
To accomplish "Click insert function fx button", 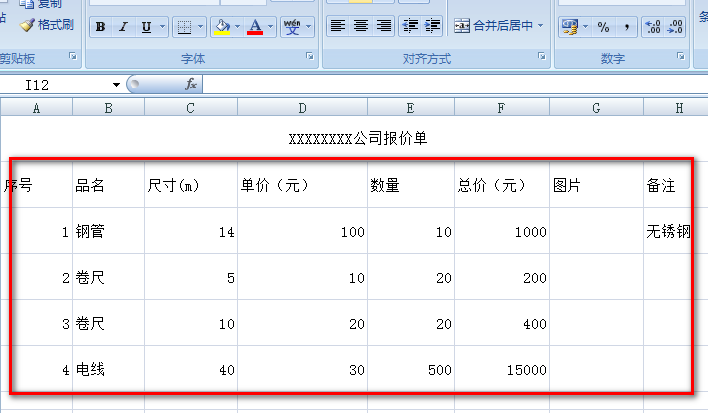I will tap(191, 84).
